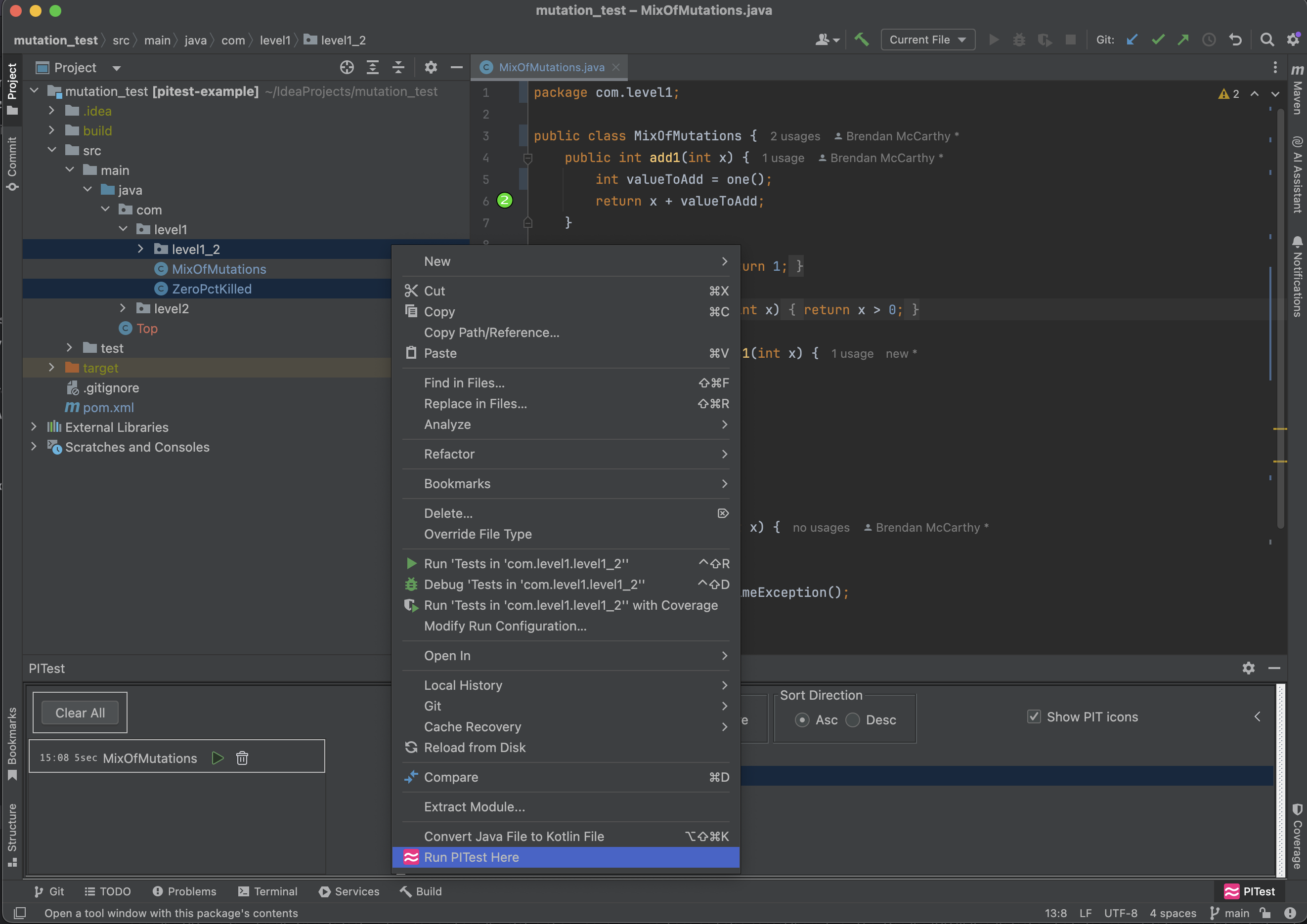This screenshot has height=924, width=1307.
Task: Select the Asc sort direction
Action: coord(802,720)
